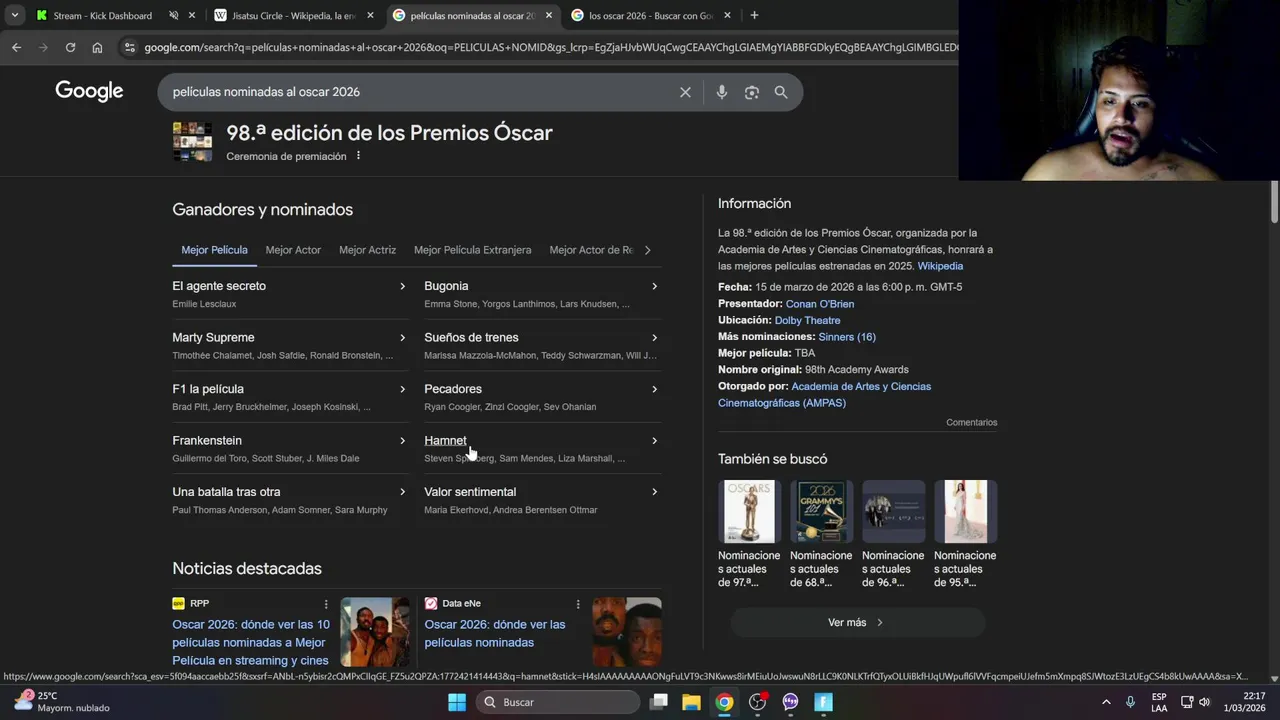Start voice search with microphone icon
Screen dimensions: 1280x720
pos(722,92)
